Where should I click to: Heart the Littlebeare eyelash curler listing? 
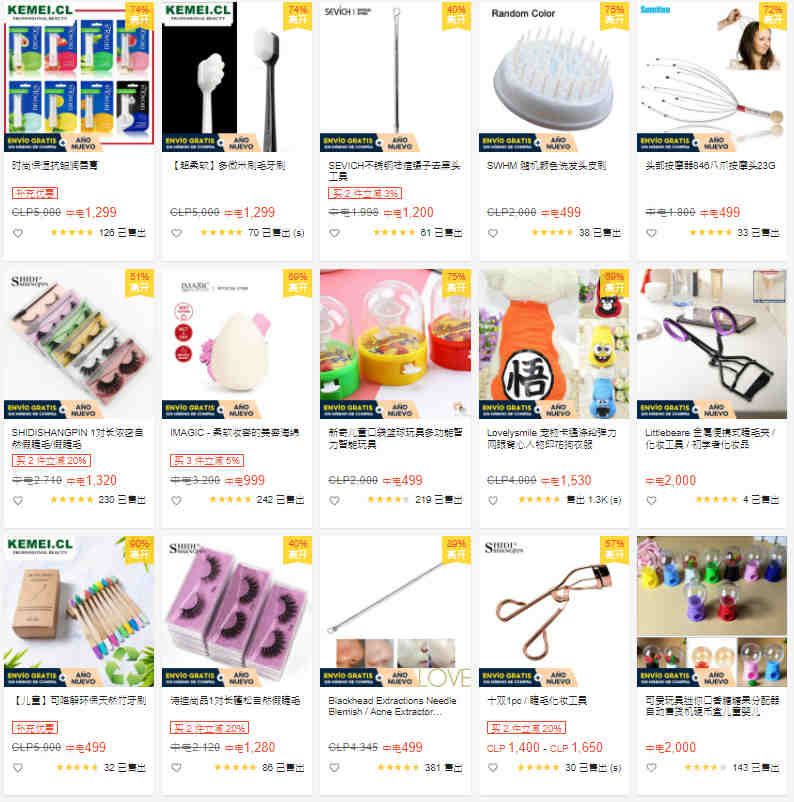pyautogui.click(x=651, y=500)
